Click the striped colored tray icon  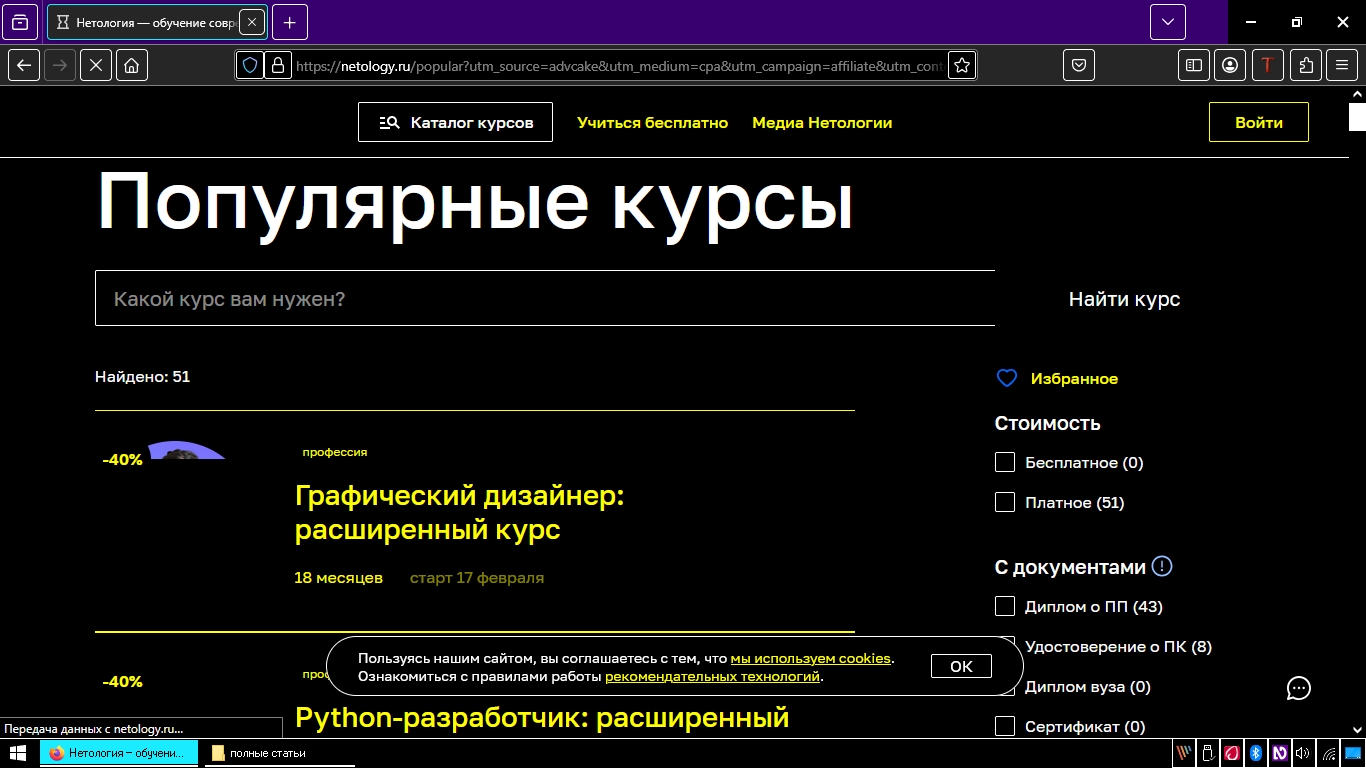(1184, 753)
